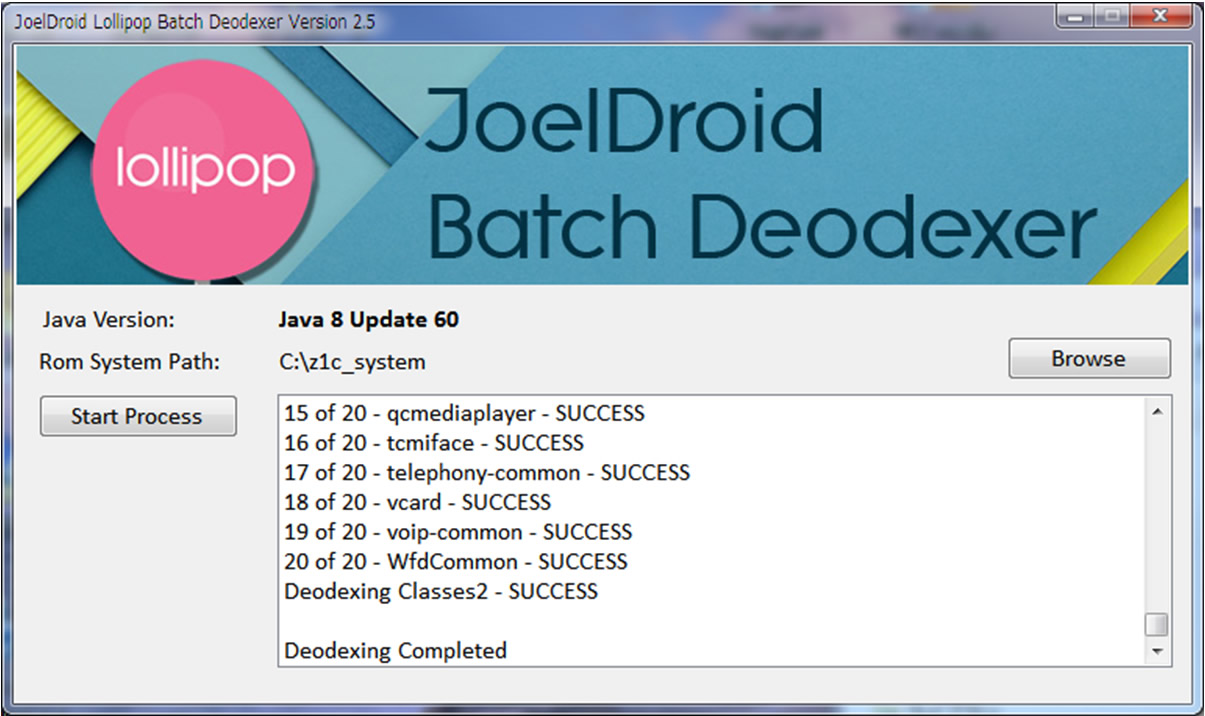Maximize the JoelDroid window

click(1112, 15)
